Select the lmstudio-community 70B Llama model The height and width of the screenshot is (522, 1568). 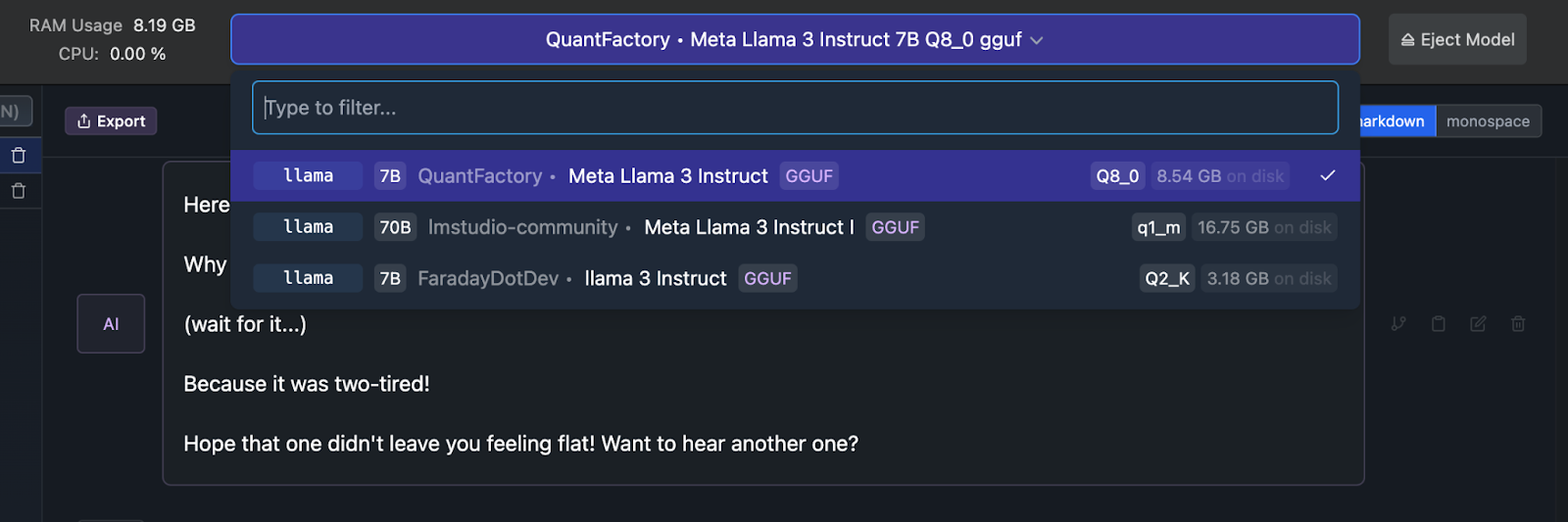(795, 227)
